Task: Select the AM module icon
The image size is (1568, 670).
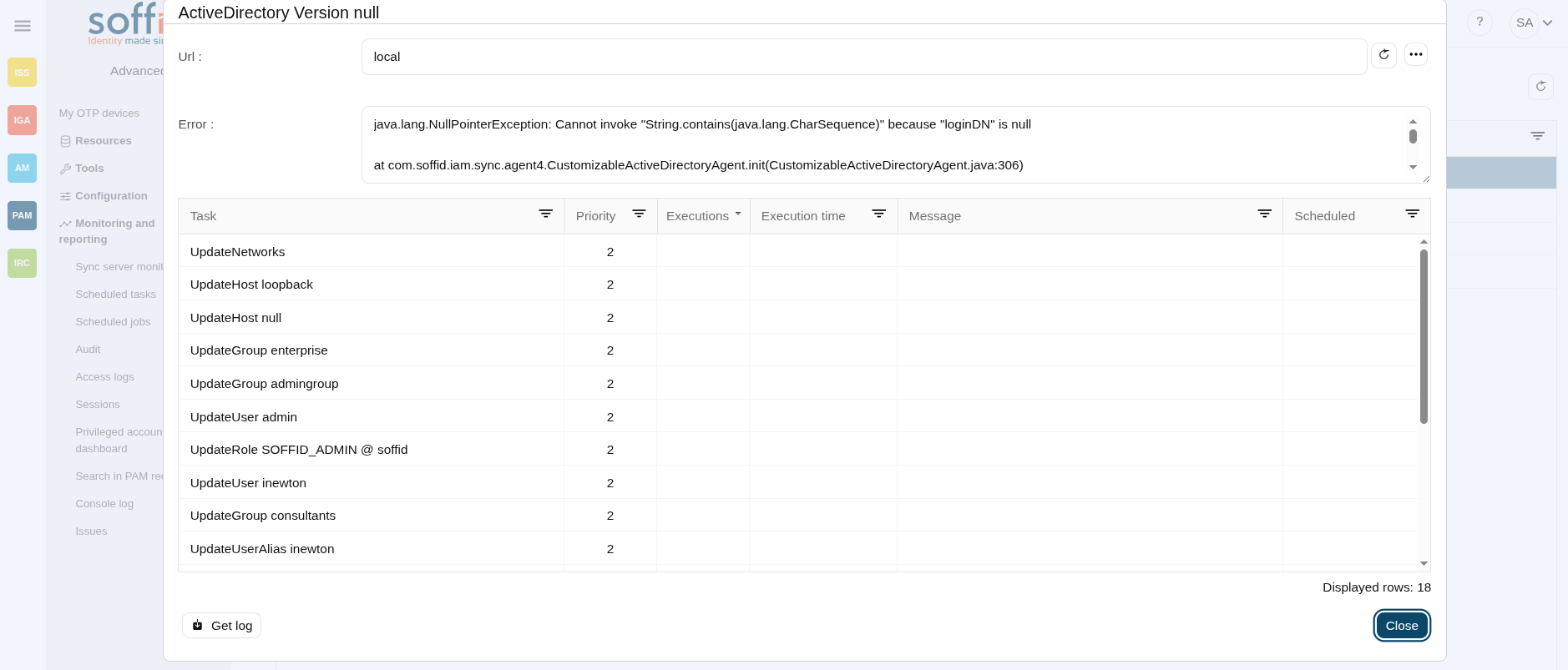Action: pos(22,168)
